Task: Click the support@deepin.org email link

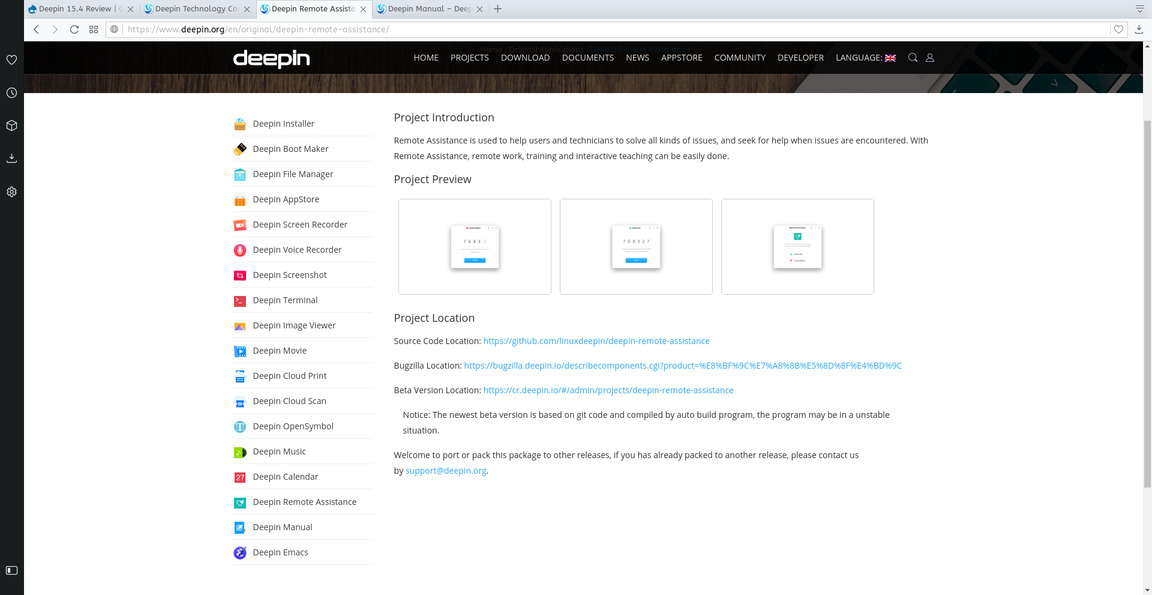Action: click(446, 471)
